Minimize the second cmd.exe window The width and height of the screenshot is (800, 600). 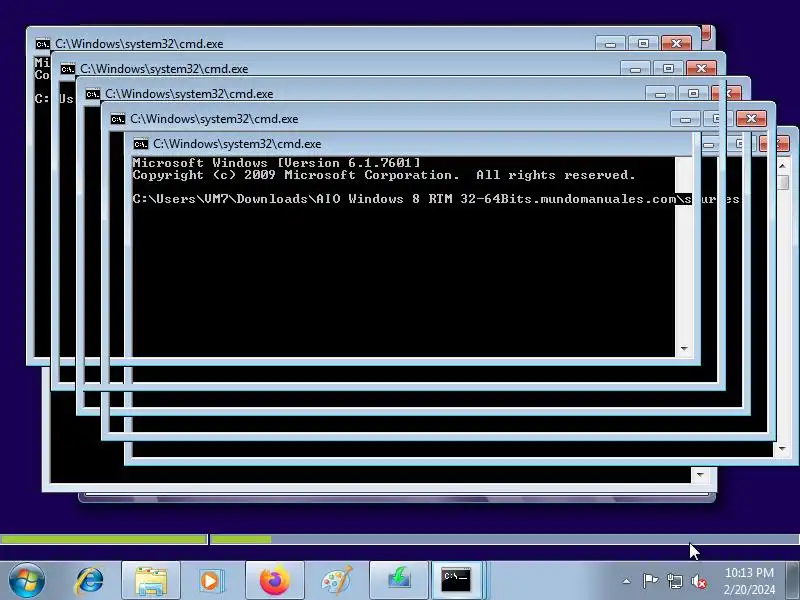635,68
